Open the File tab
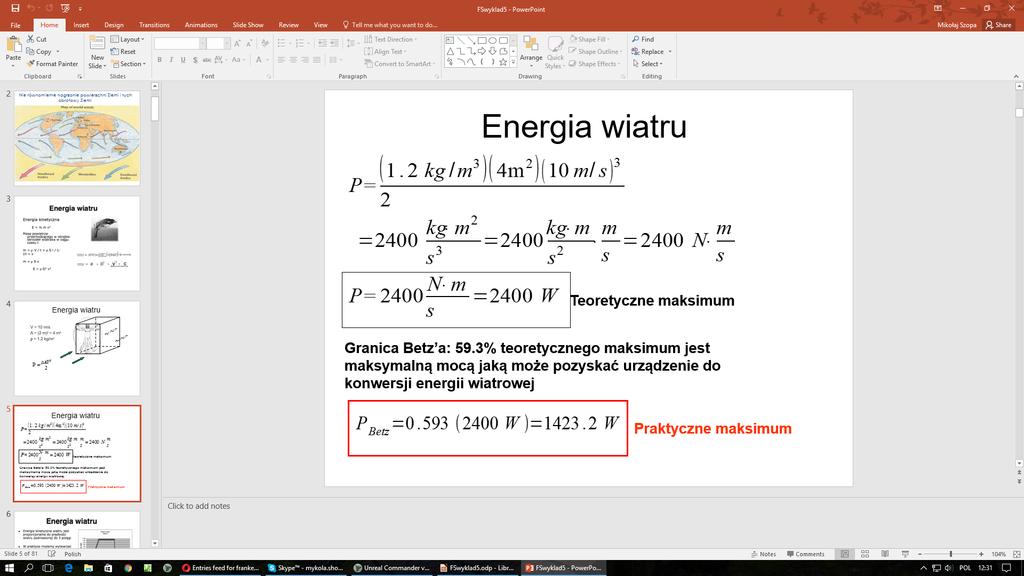The height and width of the screenshot is (576, 1024). tap(16, 25)
